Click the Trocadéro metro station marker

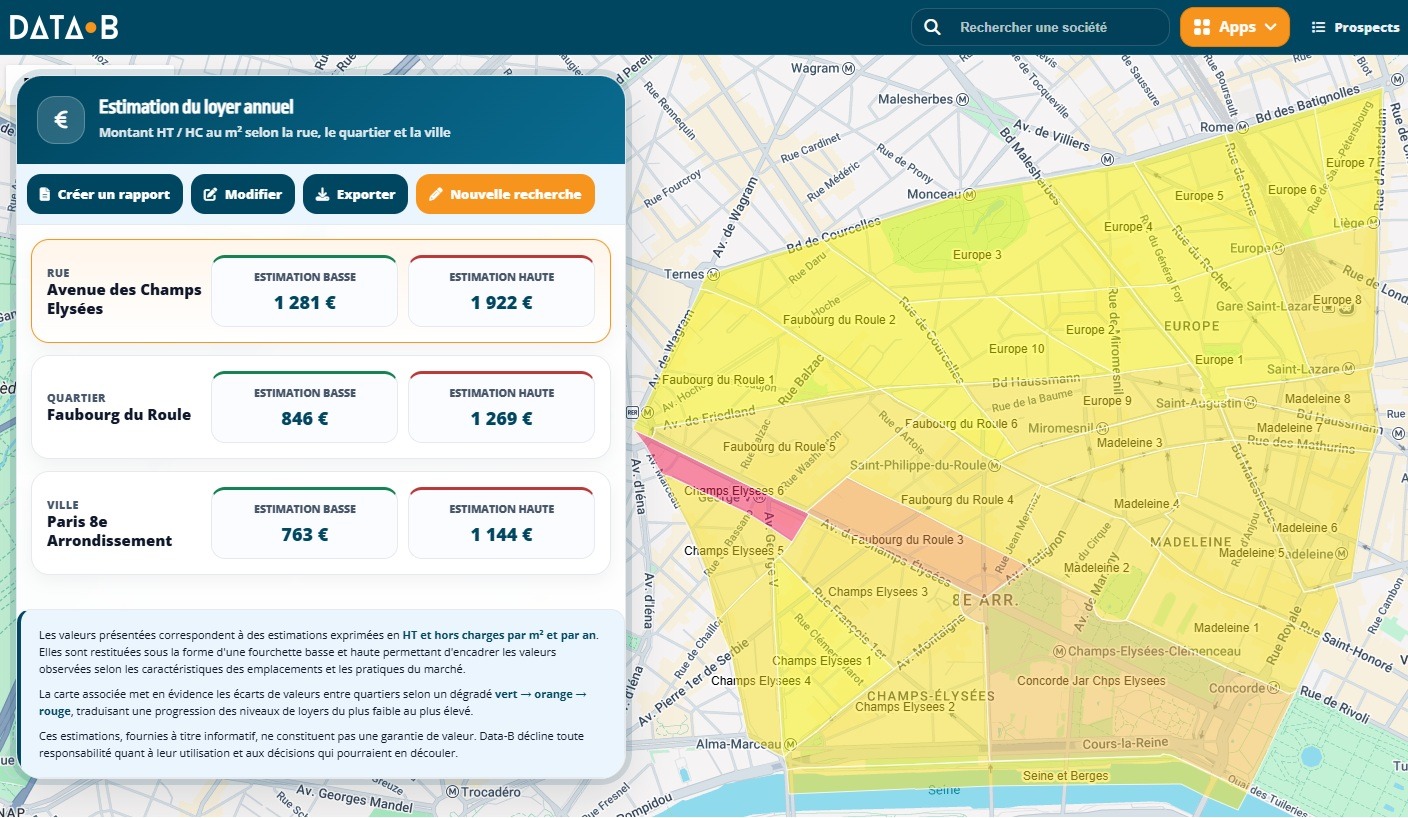453,792
